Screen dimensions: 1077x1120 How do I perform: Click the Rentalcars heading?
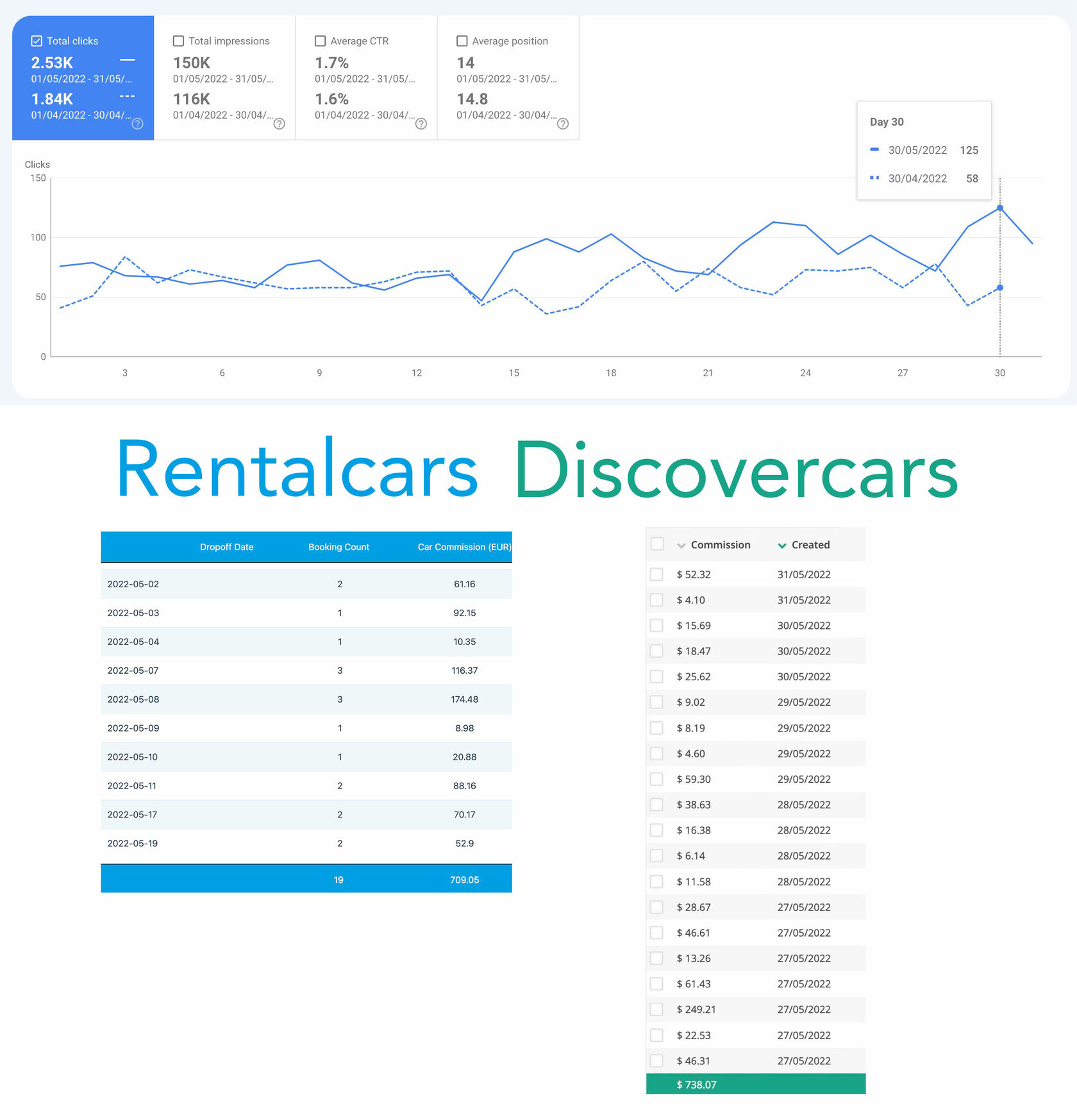click(x=297, y=469)
